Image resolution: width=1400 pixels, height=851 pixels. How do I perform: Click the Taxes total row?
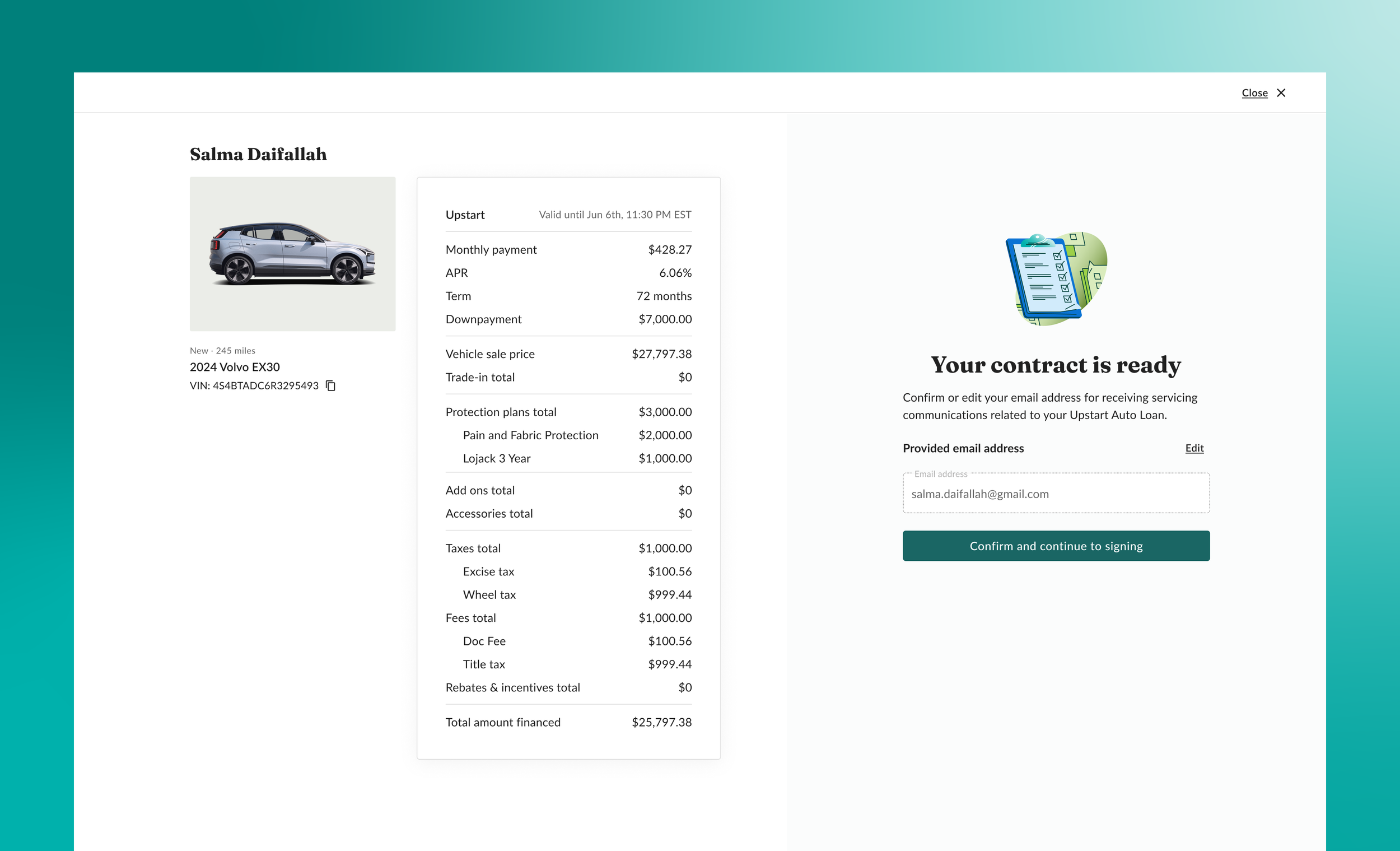pyautogui.click(x=568, y=548)
